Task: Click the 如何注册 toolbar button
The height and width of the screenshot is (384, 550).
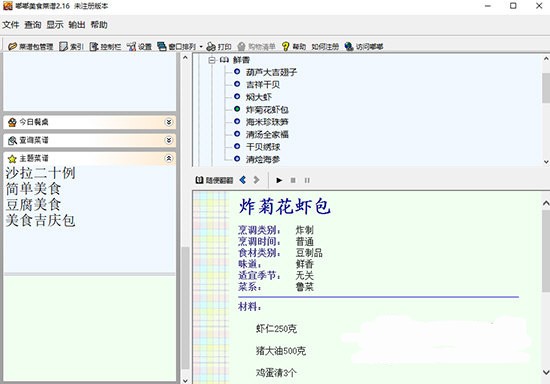Action: (x=325, y=46)
